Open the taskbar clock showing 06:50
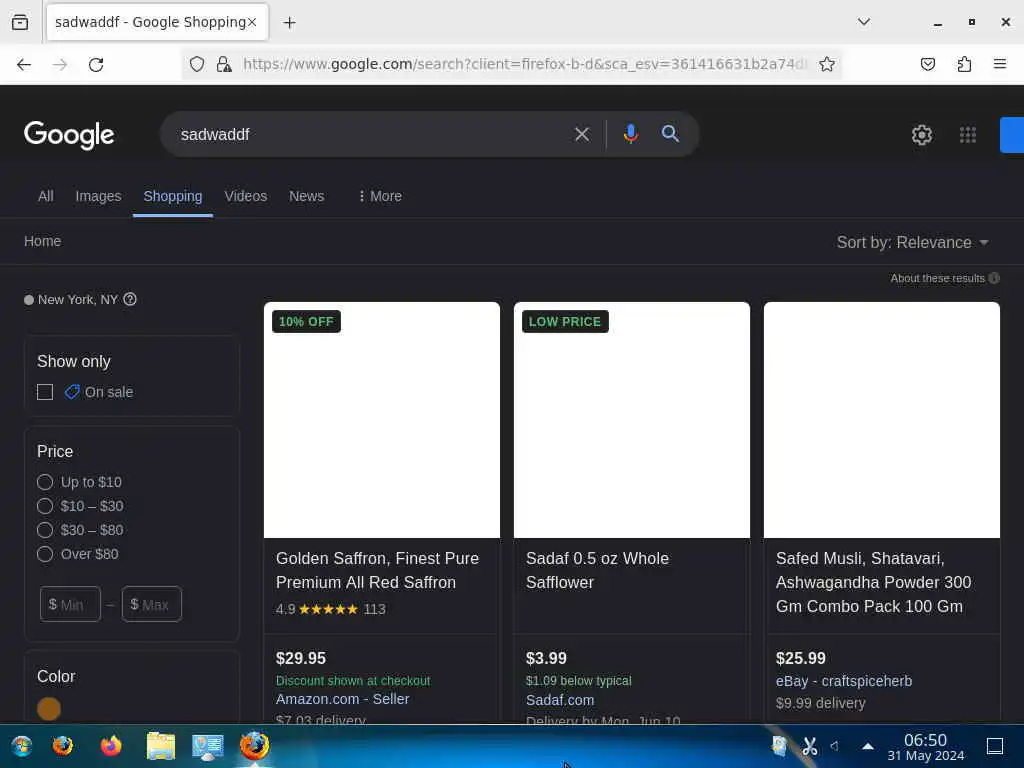This screenshot has height=768, width=1024. pyautogui.click(x=925, y=747)
